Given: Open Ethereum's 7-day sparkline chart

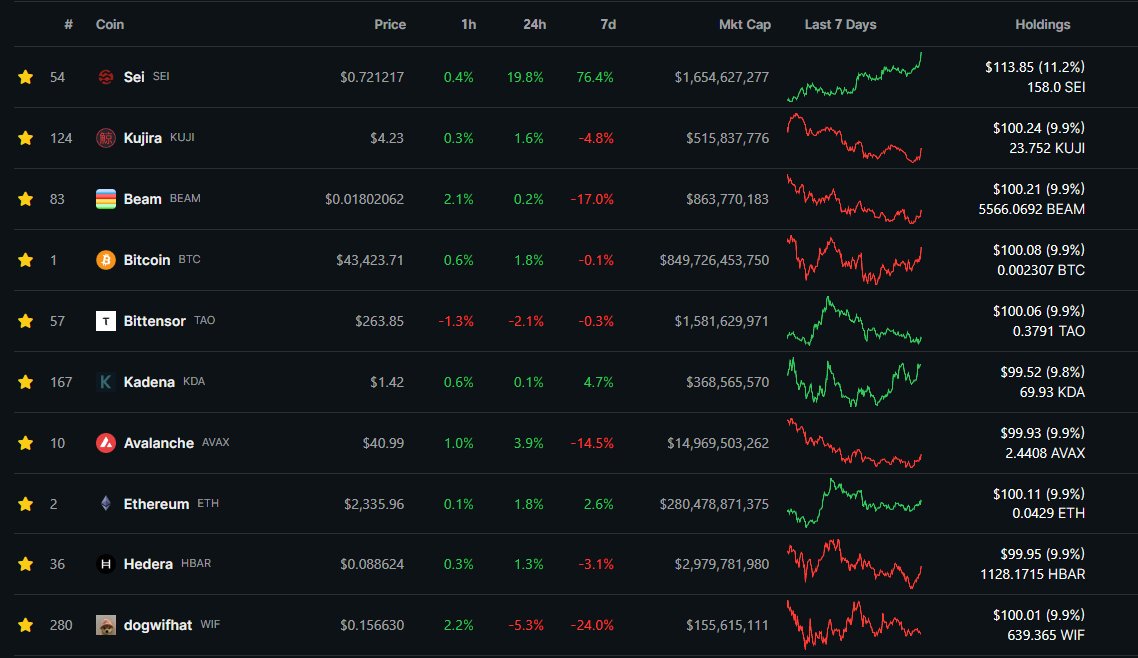Looking at the screenshot, I should tap(854, 503).
